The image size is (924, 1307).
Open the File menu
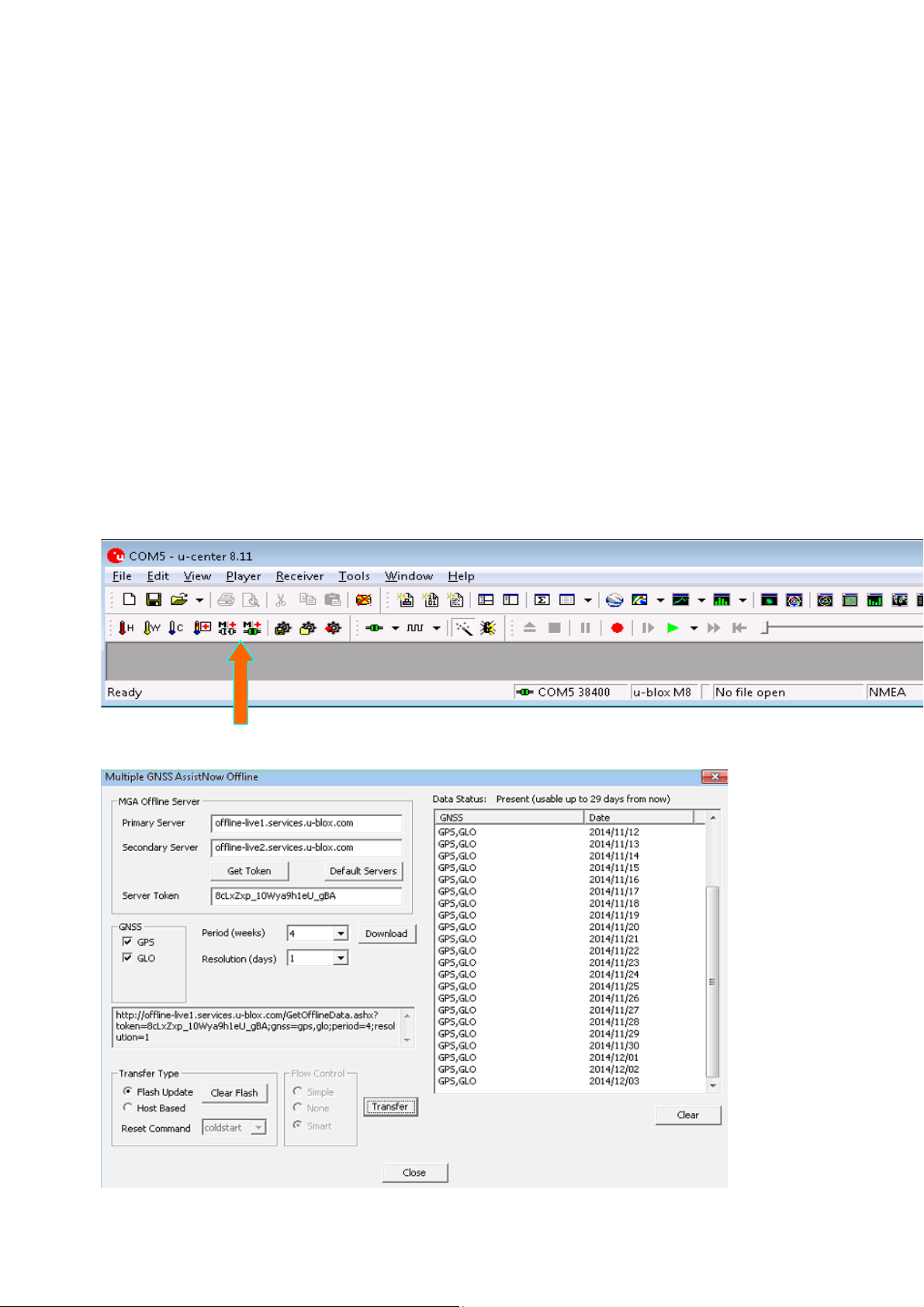(x=122, y=576)
